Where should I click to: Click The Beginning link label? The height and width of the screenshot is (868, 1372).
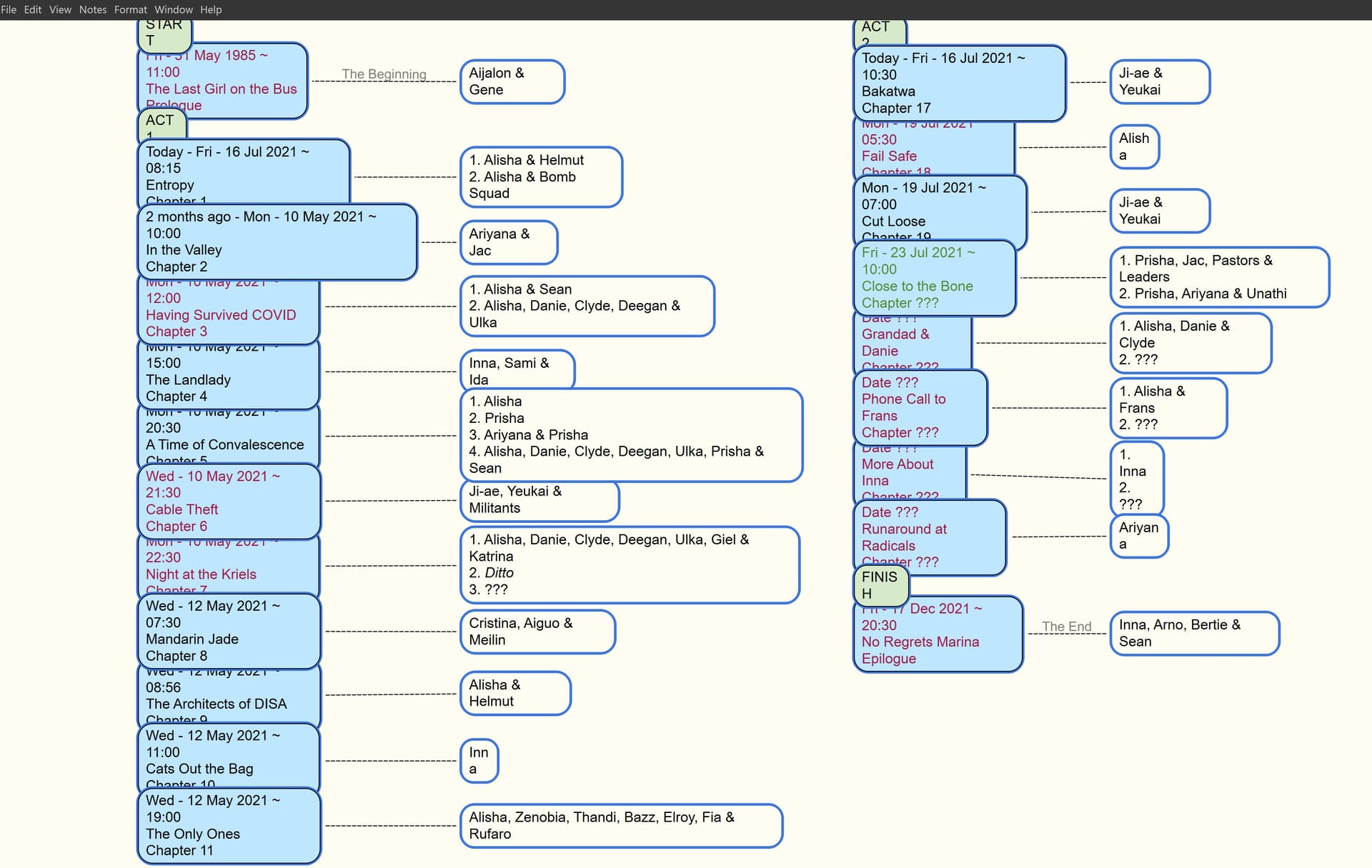tap(384, 74)
